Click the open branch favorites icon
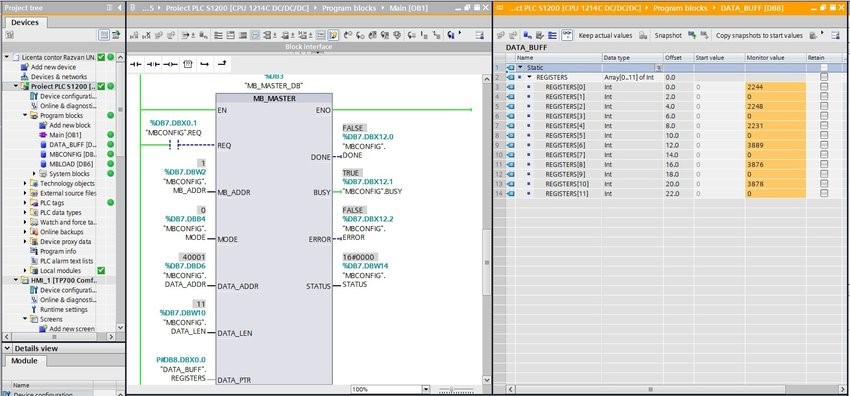This screenshot has height=396, width=850. (204, 64)
